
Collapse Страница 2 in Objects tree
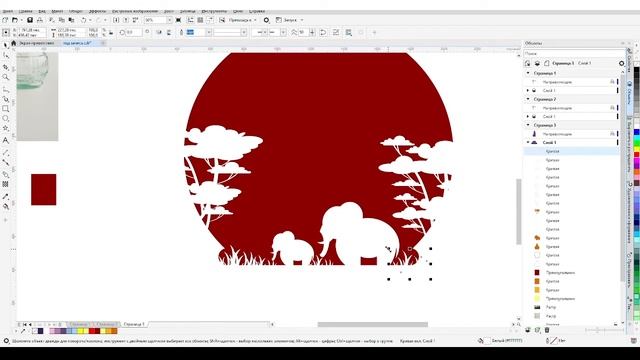click(x=528, y=99)
